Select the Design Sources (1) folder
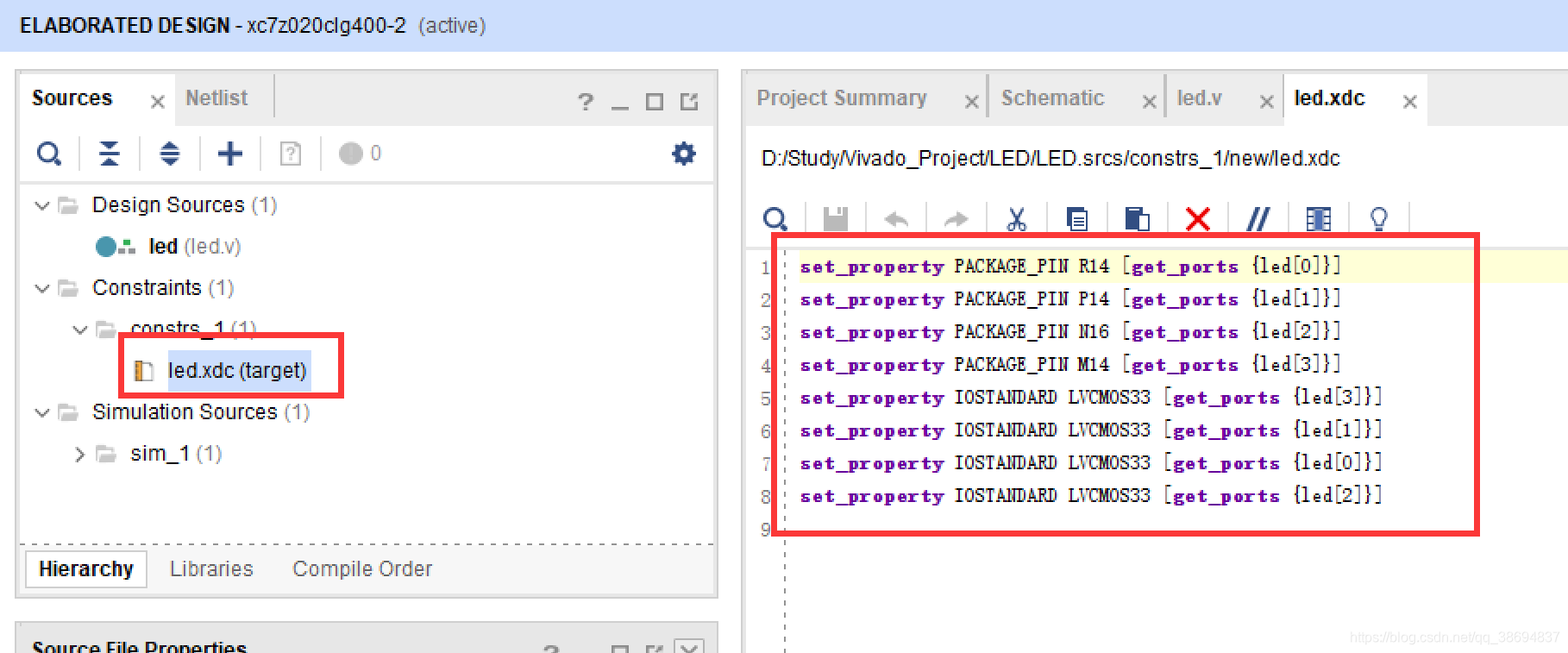 click(185, 205)
